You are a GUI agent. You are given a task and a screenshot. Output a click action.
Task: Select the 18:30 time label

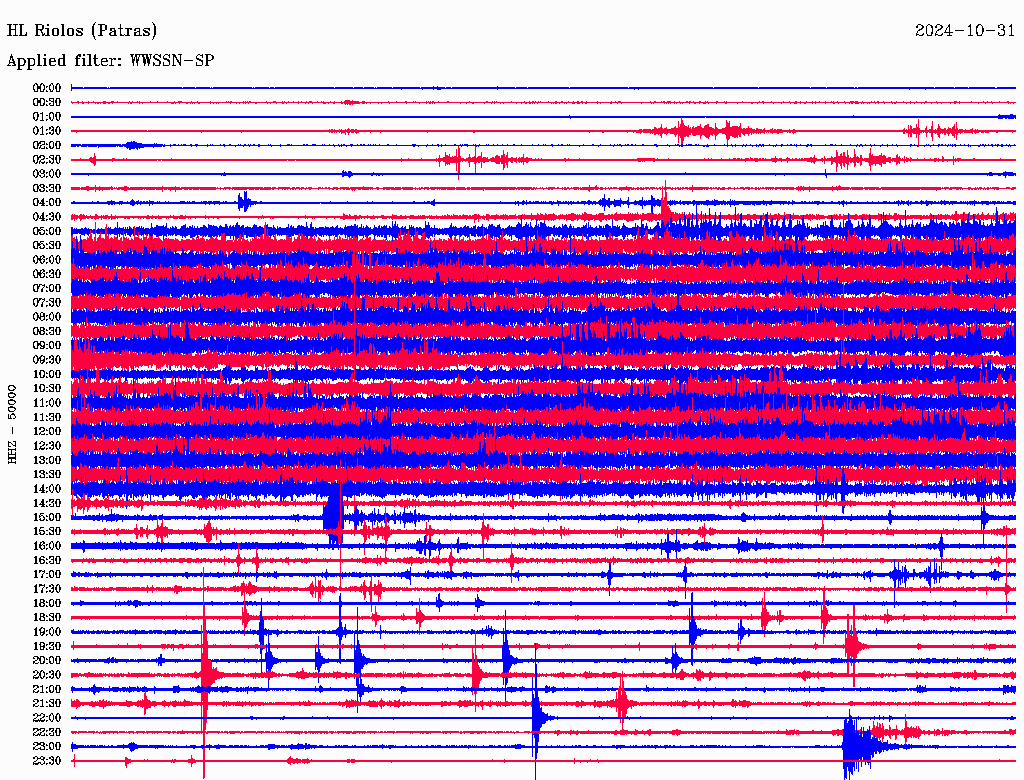click(47, 618)
